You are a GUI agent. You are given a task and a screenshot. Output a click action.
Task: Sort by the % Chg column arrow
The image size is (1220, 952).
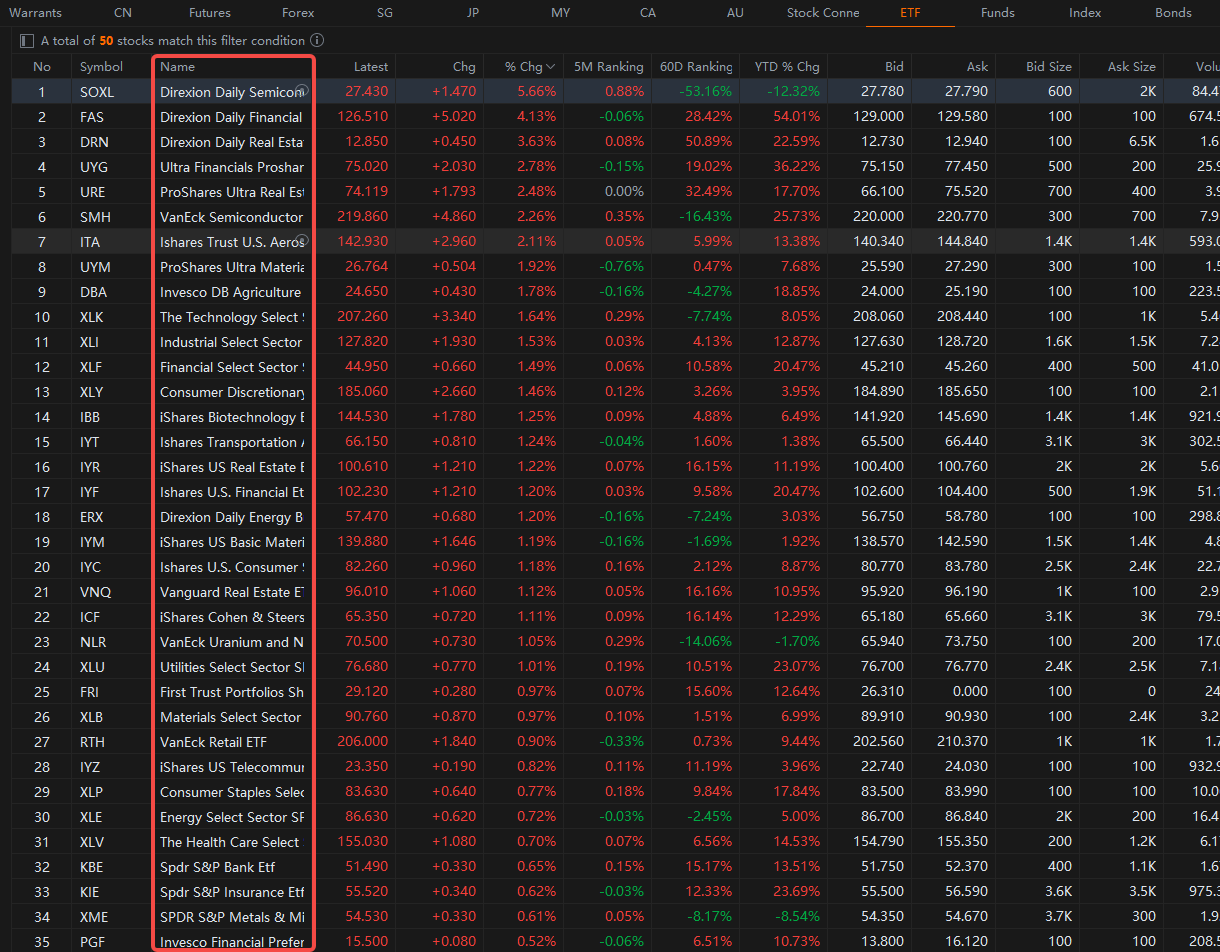pyautogui.click(x=551, y=67)
